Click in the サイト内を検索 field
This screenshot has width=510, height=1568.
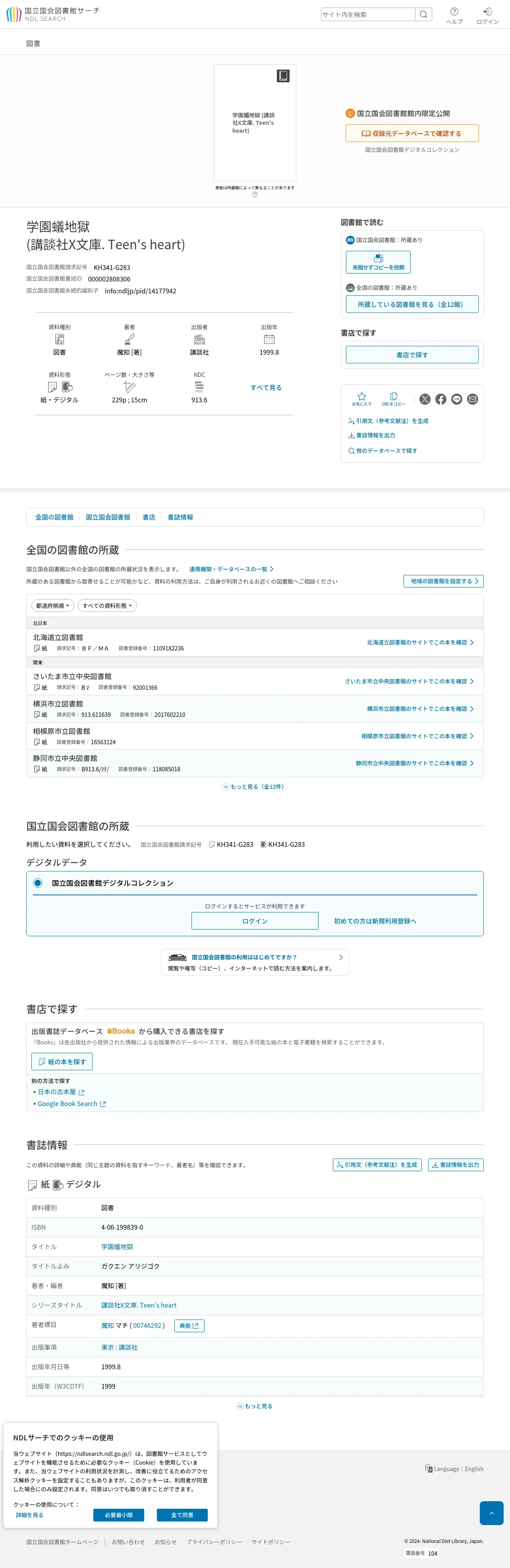[368, 15]
